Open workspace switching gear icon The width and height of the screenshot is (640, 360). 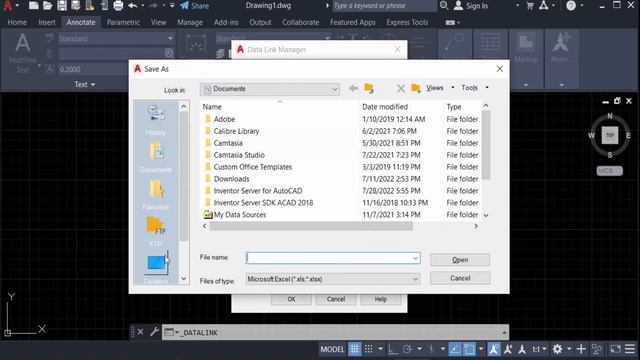(x=557, y=349)
